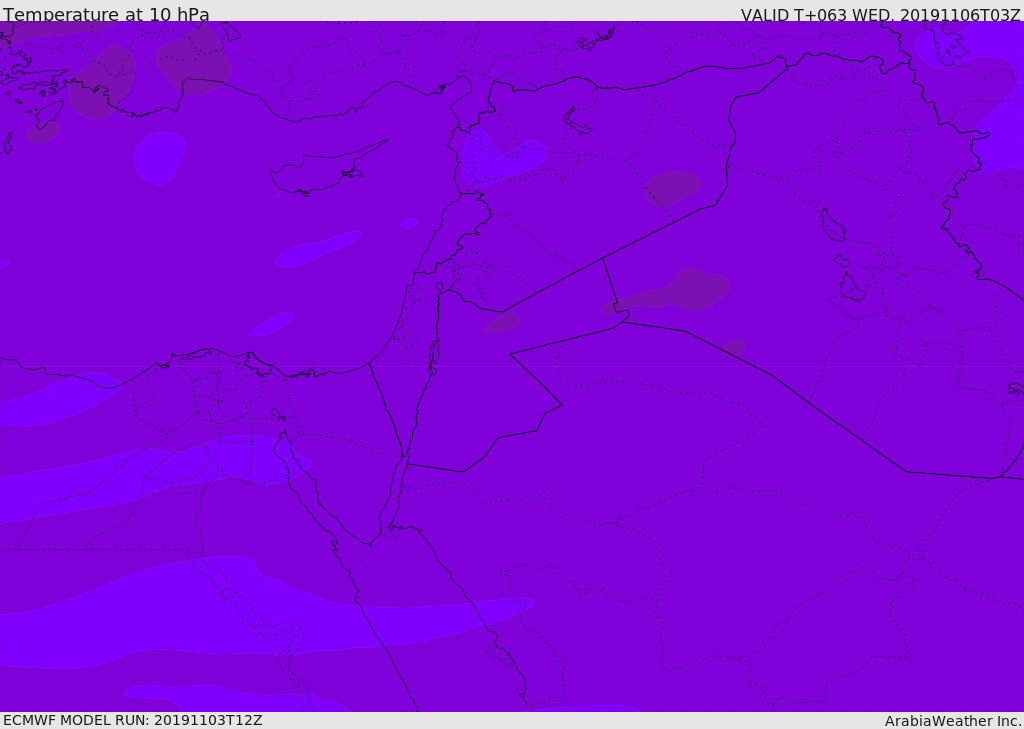Click the 'VALID T+063 WED. 20191106T03Z' label

(x=880, y=14)
